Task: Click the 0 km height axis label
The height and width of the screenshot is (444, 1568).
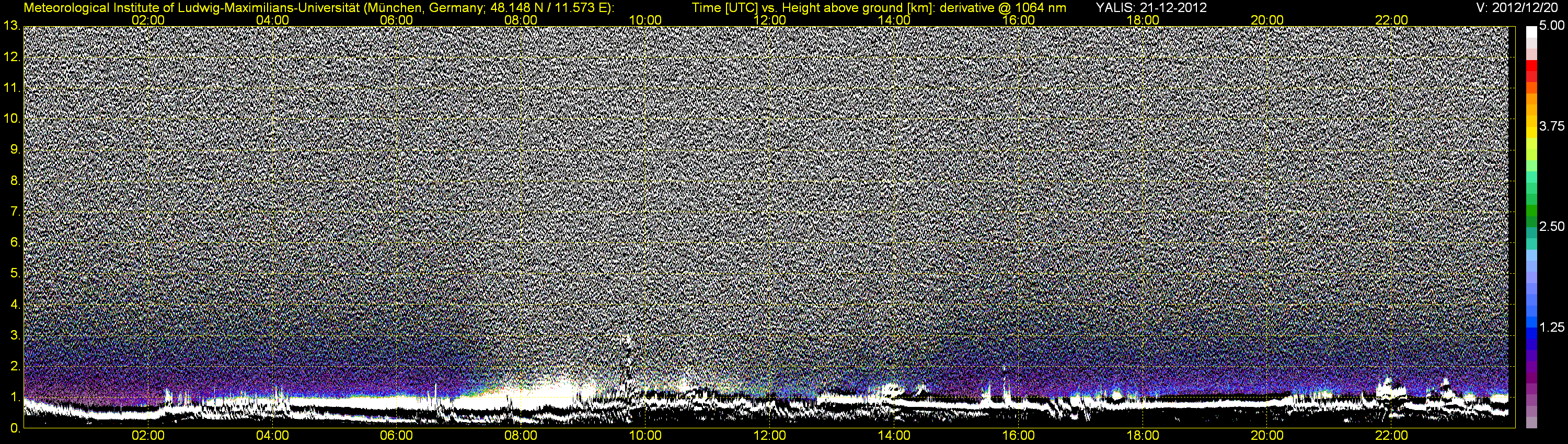Action: point(15,429)
